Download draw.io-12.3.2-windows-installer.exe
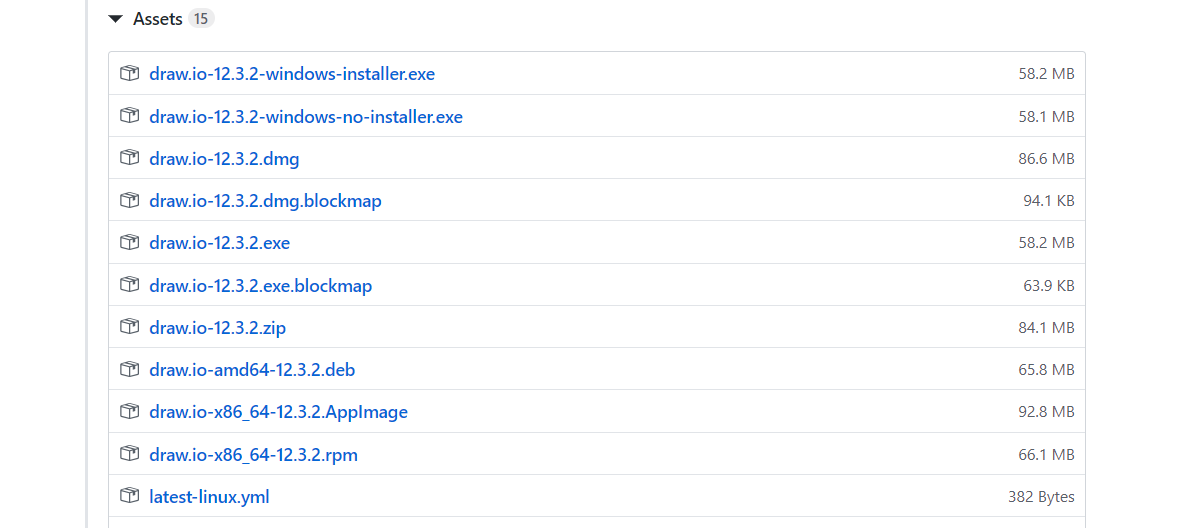This screenshot has width=1190, height=528. click(292, 74)
